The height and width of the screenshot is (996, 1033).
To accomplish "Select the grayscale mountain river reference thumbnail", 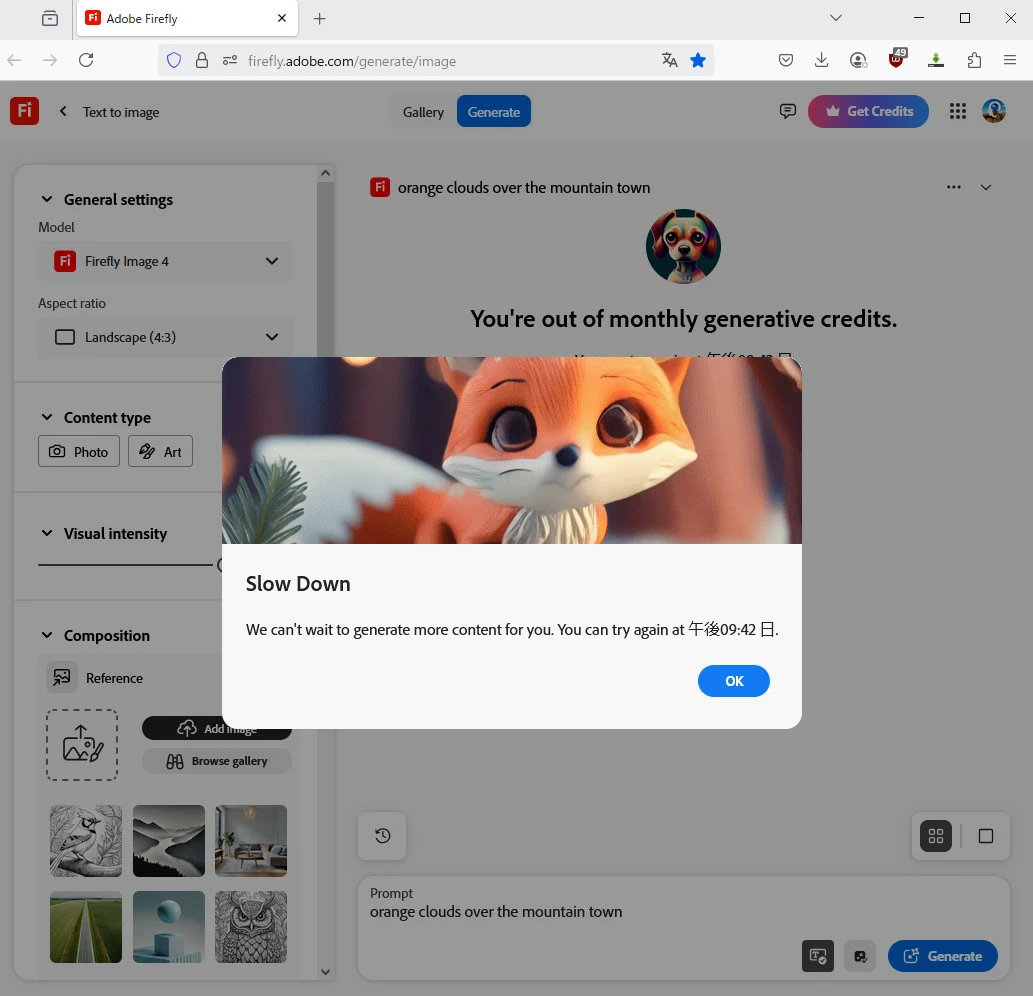I will (x=169, y=841).
